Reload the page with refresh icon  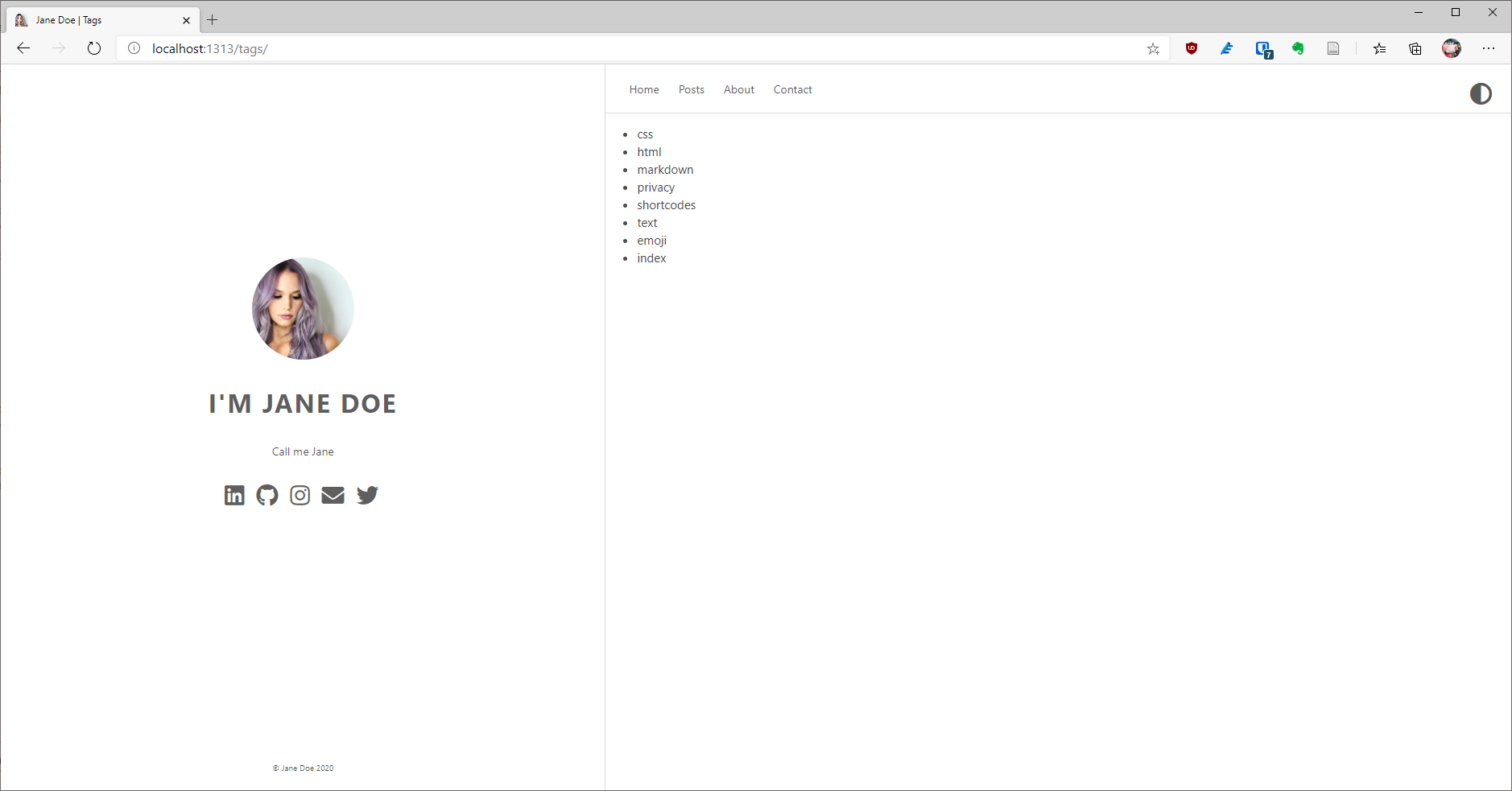(x=94, y=48)
